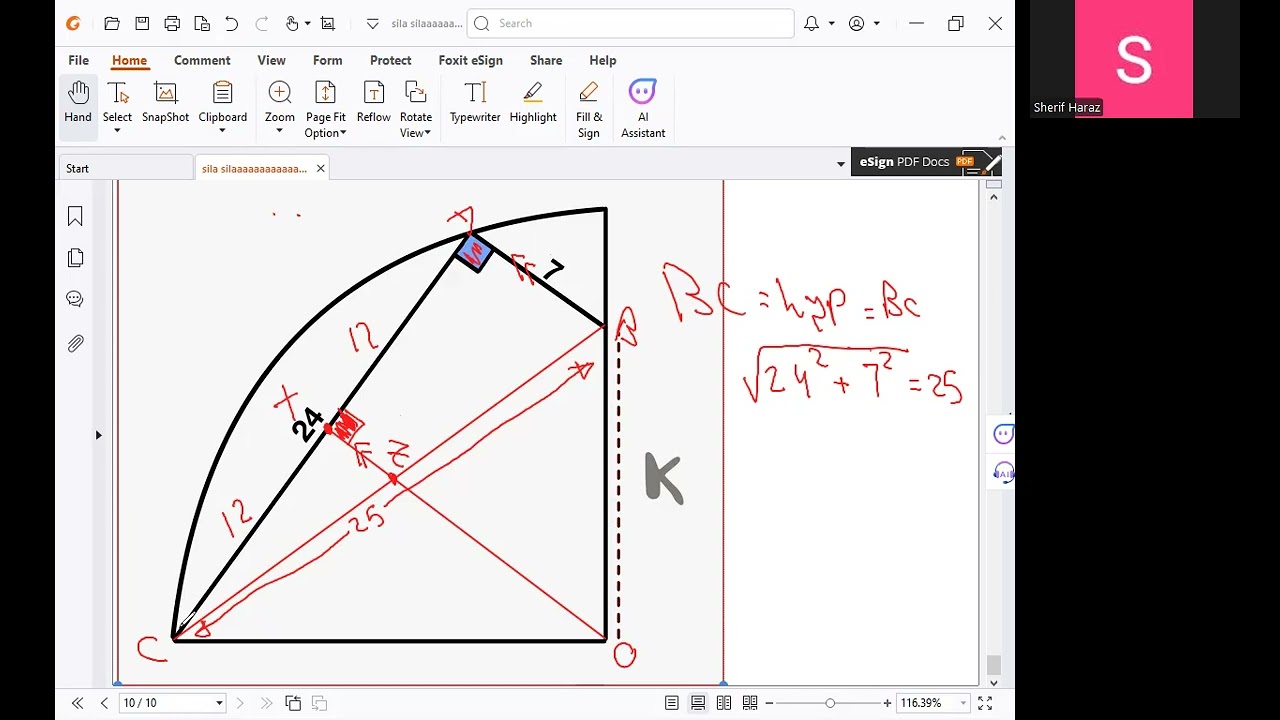Click the Foxit logo icon
Screen dimensions: 1280x720
click(x=73, y=23)
